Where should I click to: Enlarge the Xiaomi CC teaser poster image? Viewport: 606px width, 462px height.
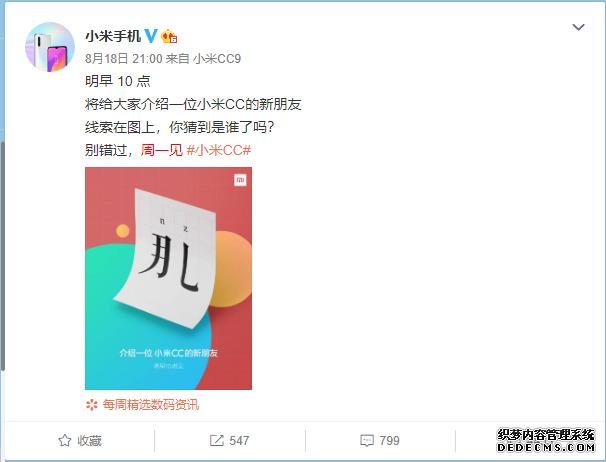click(169, 278)
